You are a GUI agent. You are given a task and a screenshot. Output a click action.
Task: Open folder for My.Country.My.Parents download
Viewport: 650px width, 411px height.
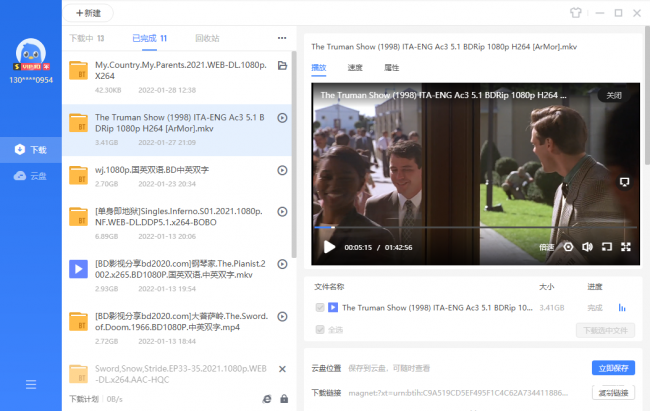pyautogui.click(x=282, y=65)
